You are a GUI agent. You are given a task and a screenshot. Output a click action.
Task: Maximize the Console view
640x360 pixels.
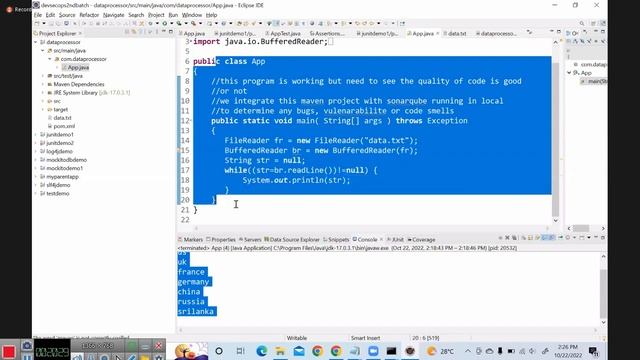coord(603,238)
